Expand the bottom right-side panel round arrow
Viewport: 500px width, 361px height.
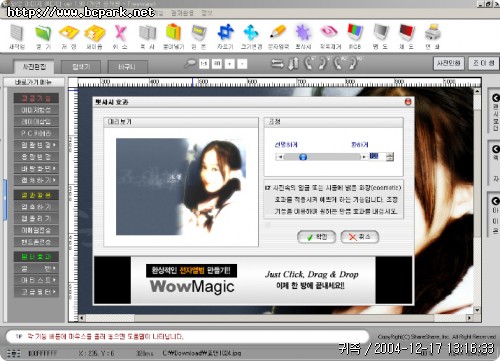point(496,201)
